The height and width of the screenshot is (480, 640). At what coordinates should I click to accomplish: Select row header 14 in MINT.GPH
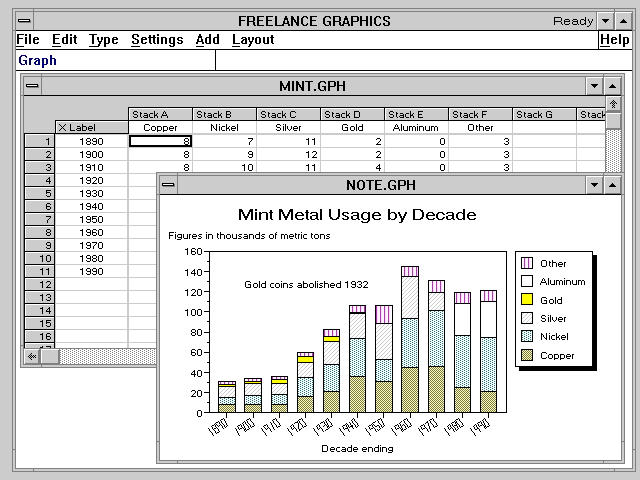click(x=39, y=310)
